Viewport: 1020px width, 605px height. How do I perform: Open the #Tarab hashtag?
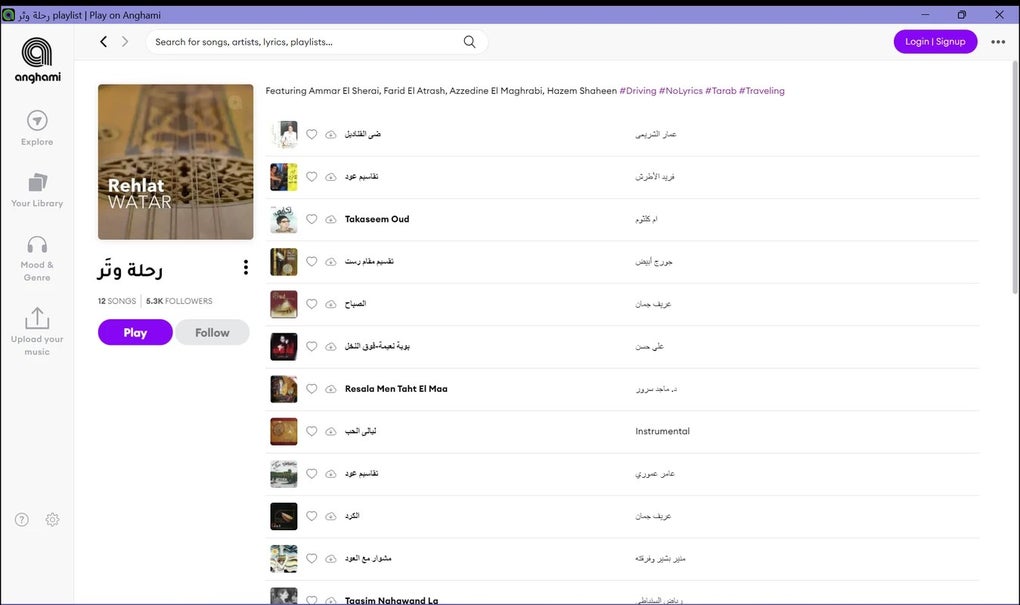click(x=723, y=90)
